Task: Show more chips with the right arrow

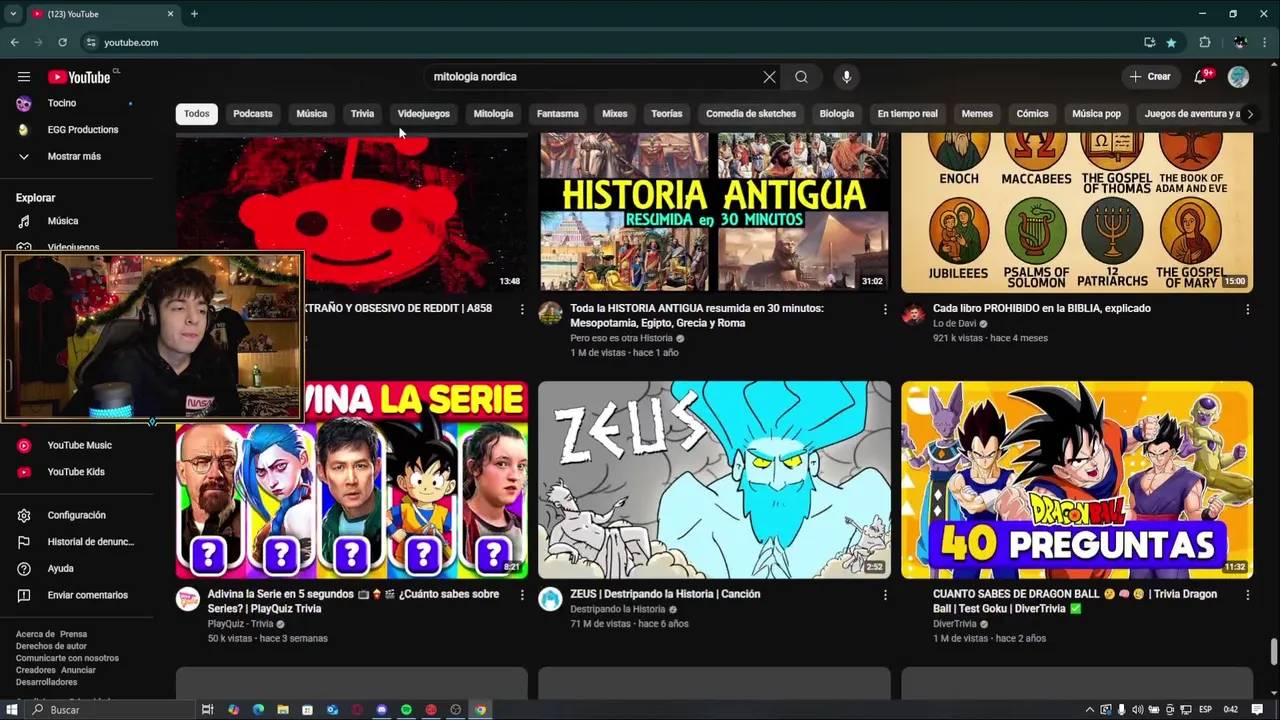Action: point(1249,114)
